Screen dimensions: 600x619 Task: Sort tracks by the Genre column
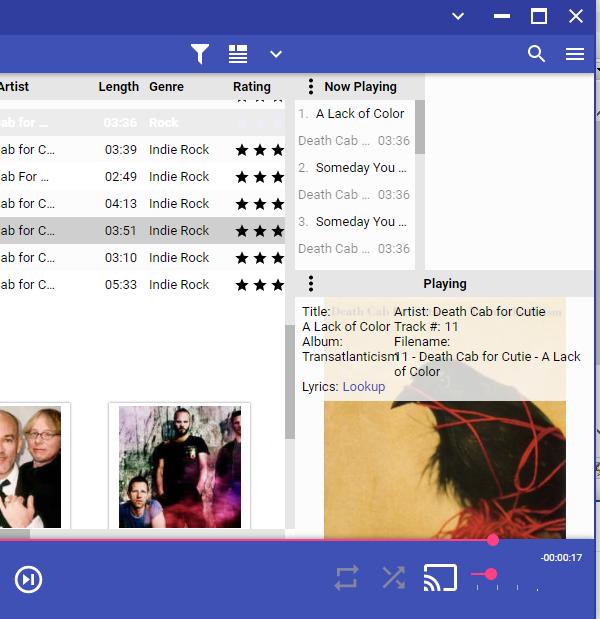click(x=166, y=87)
